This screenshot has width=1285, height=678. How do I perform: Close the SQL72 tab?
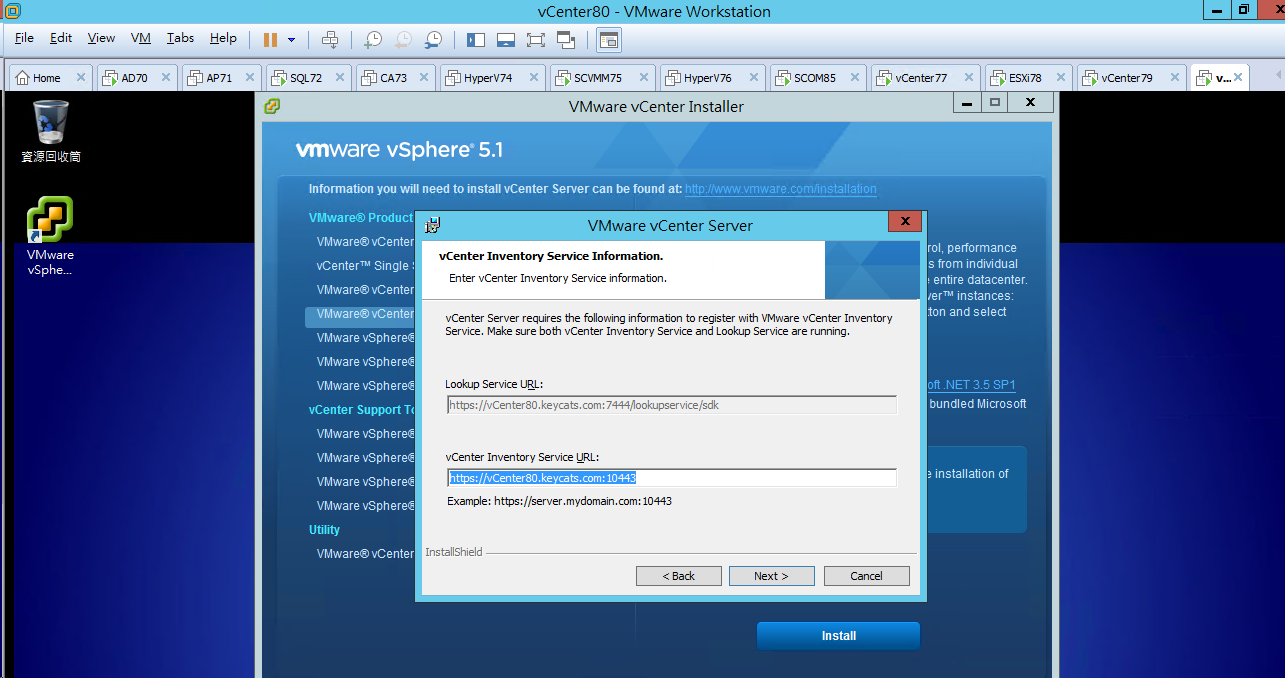(341, 77)
